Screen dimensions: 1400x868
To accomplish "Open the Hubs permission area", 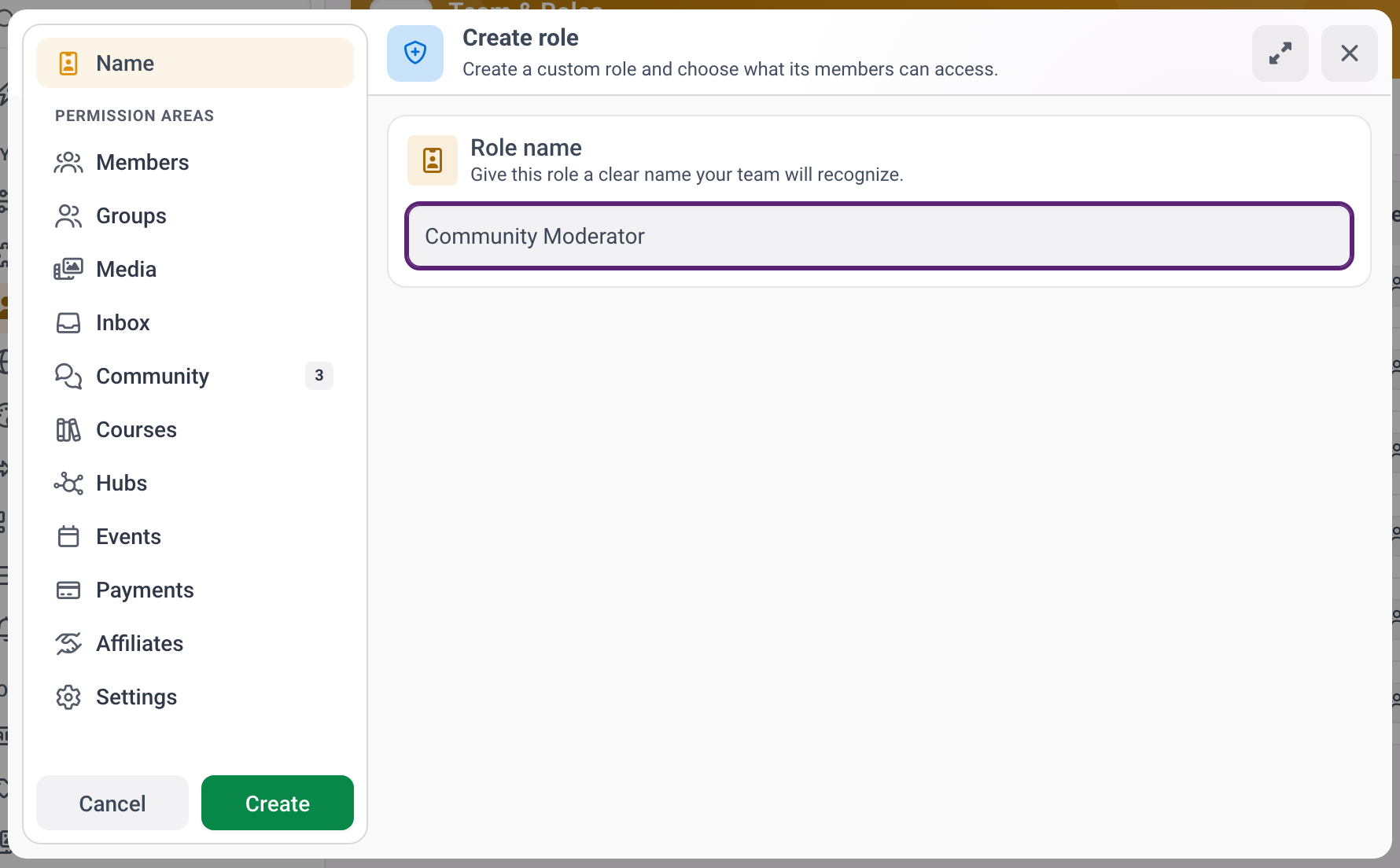I will point(195,484).
